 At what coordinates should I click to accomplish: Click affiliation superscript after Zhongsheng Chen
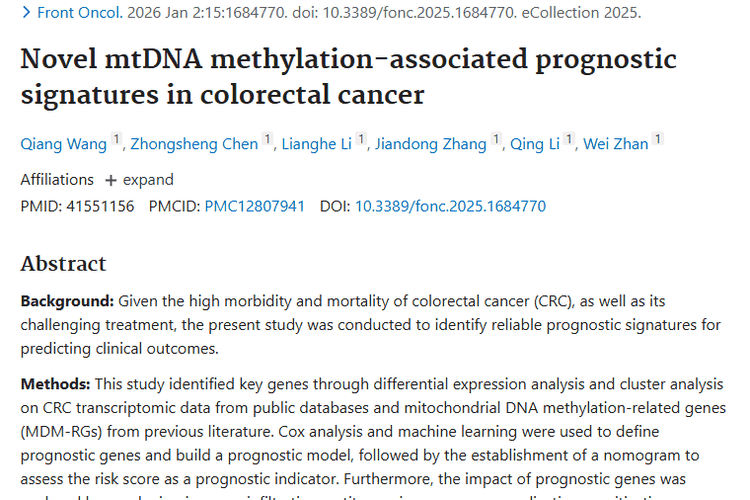(x=268, y=140)
